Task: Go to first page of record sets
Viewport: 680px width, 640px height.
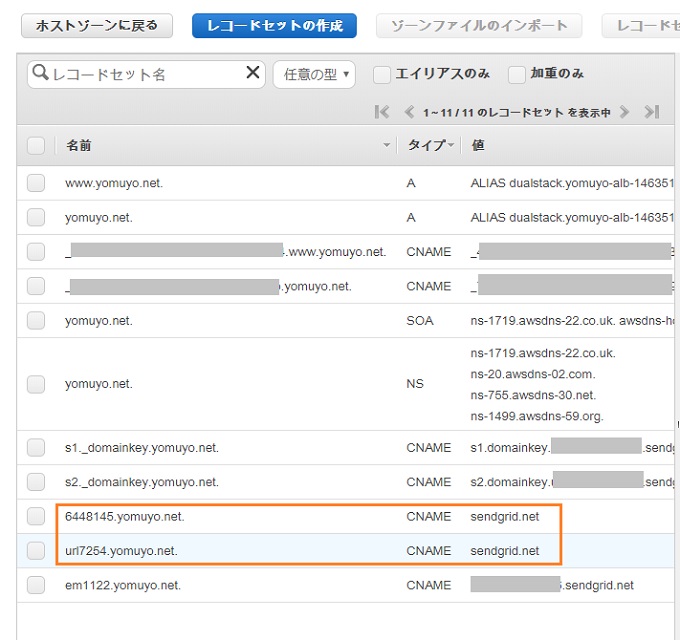Action: pyautogui.click(x=382, y=112)
